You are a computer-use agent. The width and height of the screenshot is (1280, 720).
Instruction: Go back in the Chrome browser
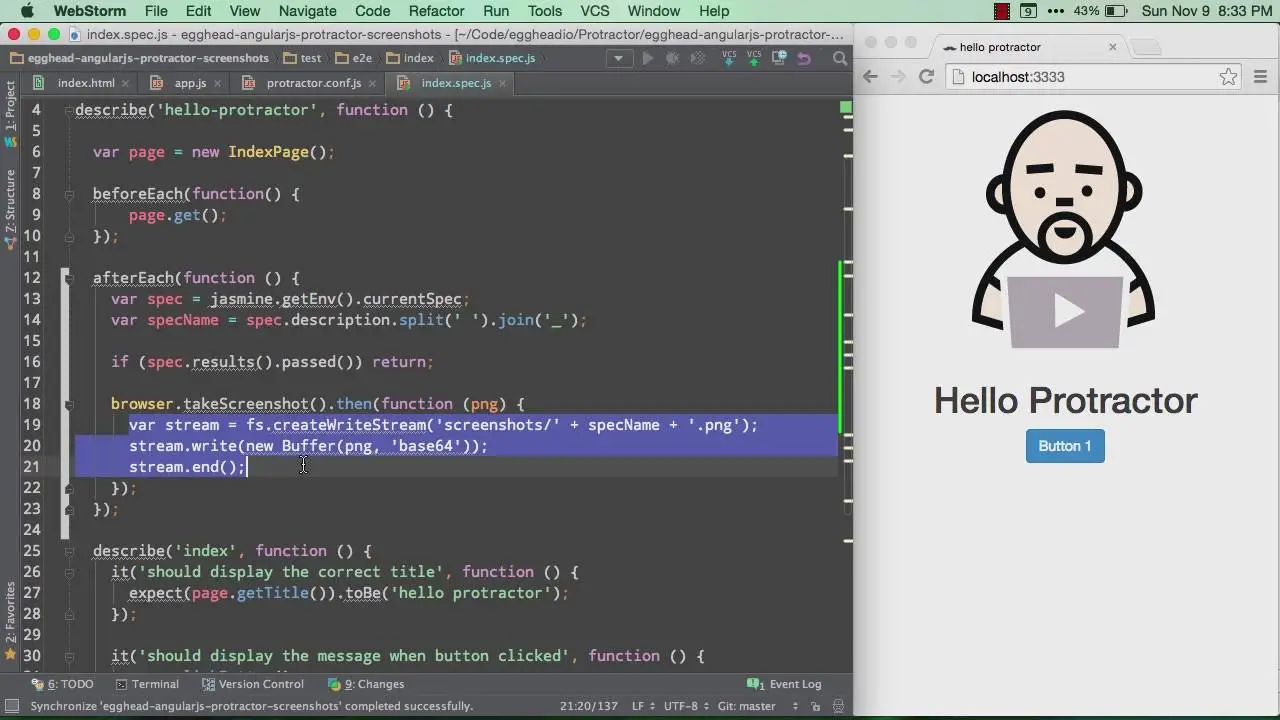pyautogui.click(x=870, y=77)
